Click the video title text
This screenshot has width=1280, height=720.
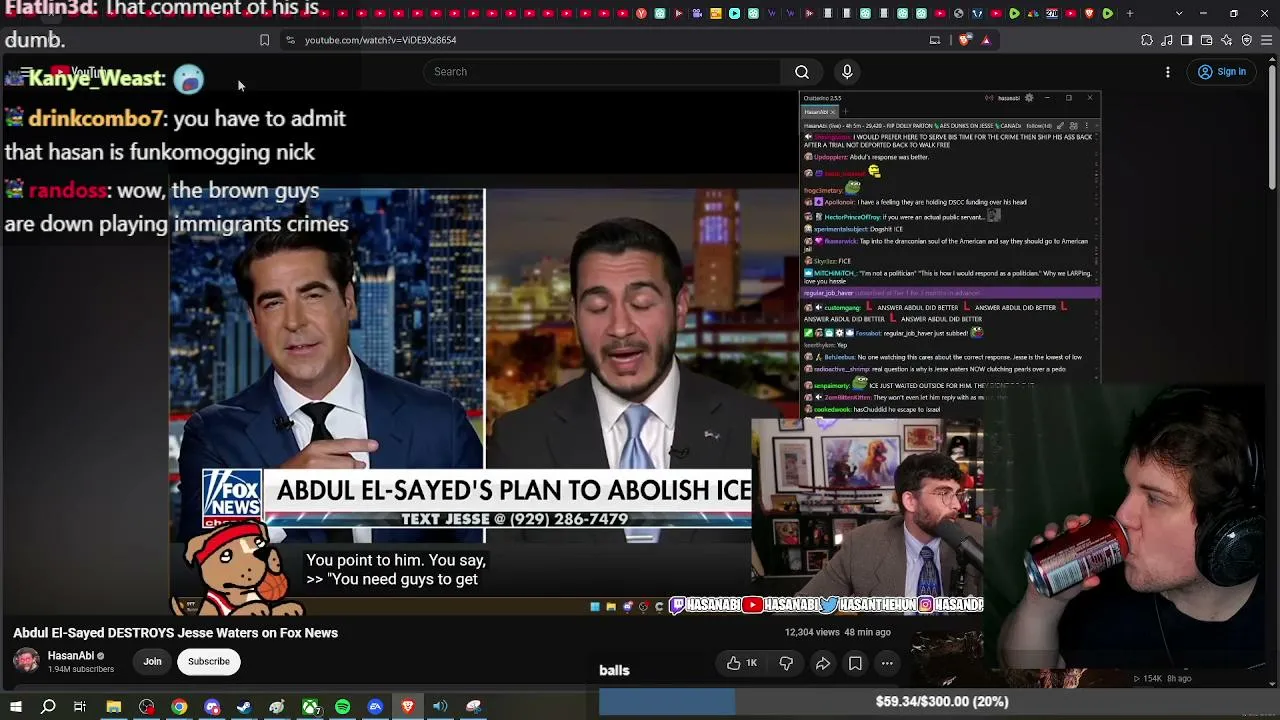(x=176, y=633)
